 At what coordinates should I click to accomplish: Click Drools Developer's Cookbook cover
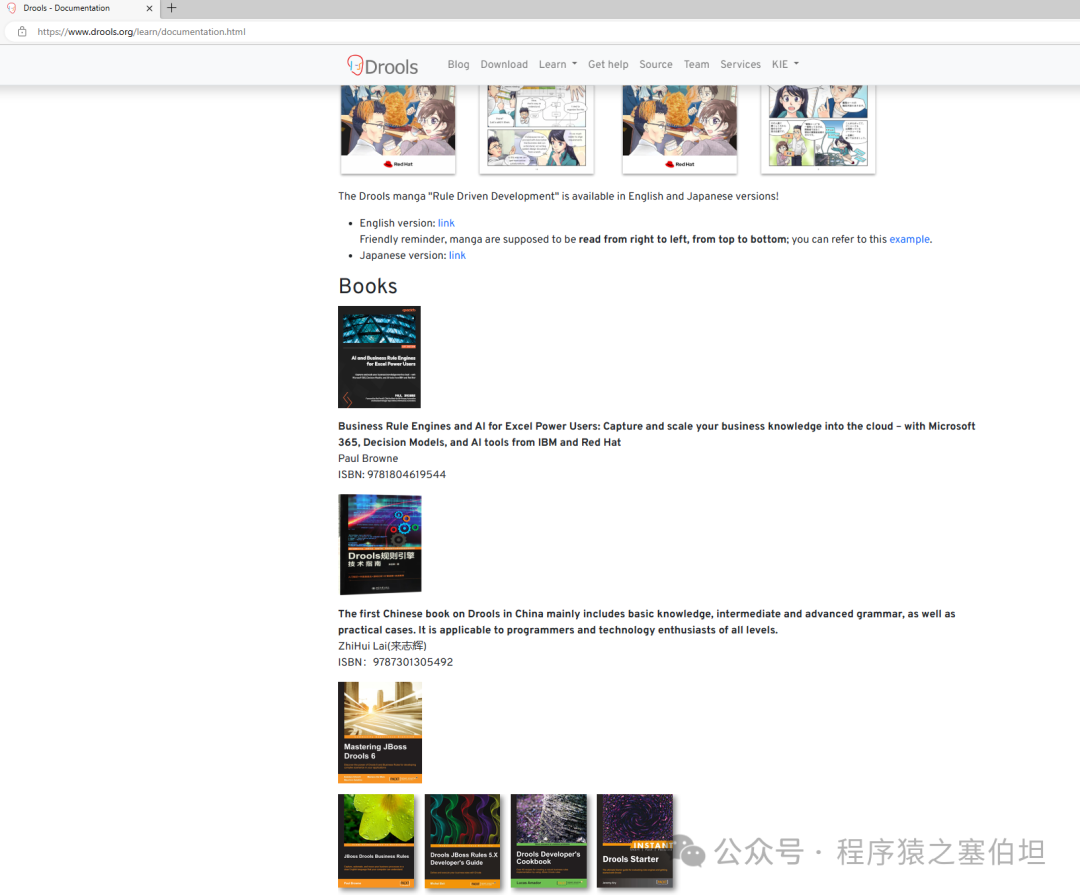549,841
